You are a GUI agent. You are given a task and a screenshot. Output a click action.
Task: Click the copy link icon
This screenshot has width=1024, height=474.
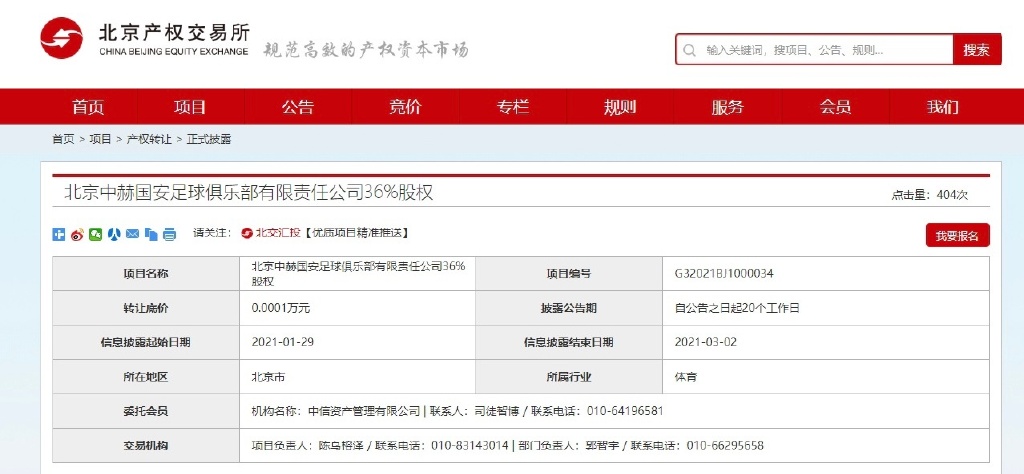pos(152,234)
